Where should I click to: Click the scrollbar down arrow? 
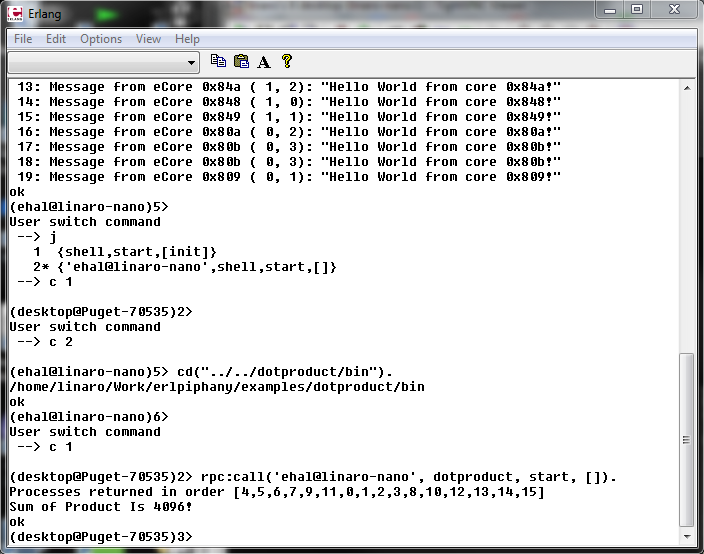(687, 536)
